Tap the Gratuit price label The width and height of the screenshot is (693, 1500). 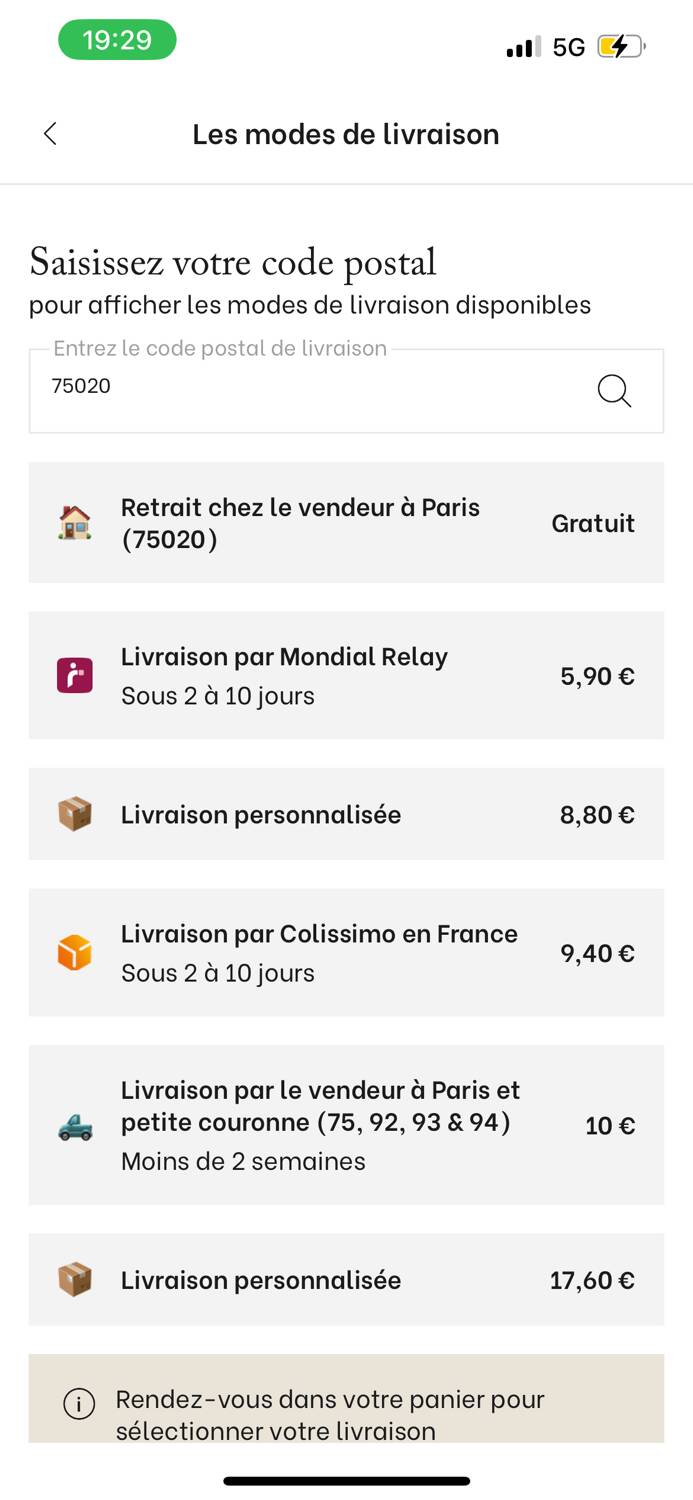tap(593, 523)
